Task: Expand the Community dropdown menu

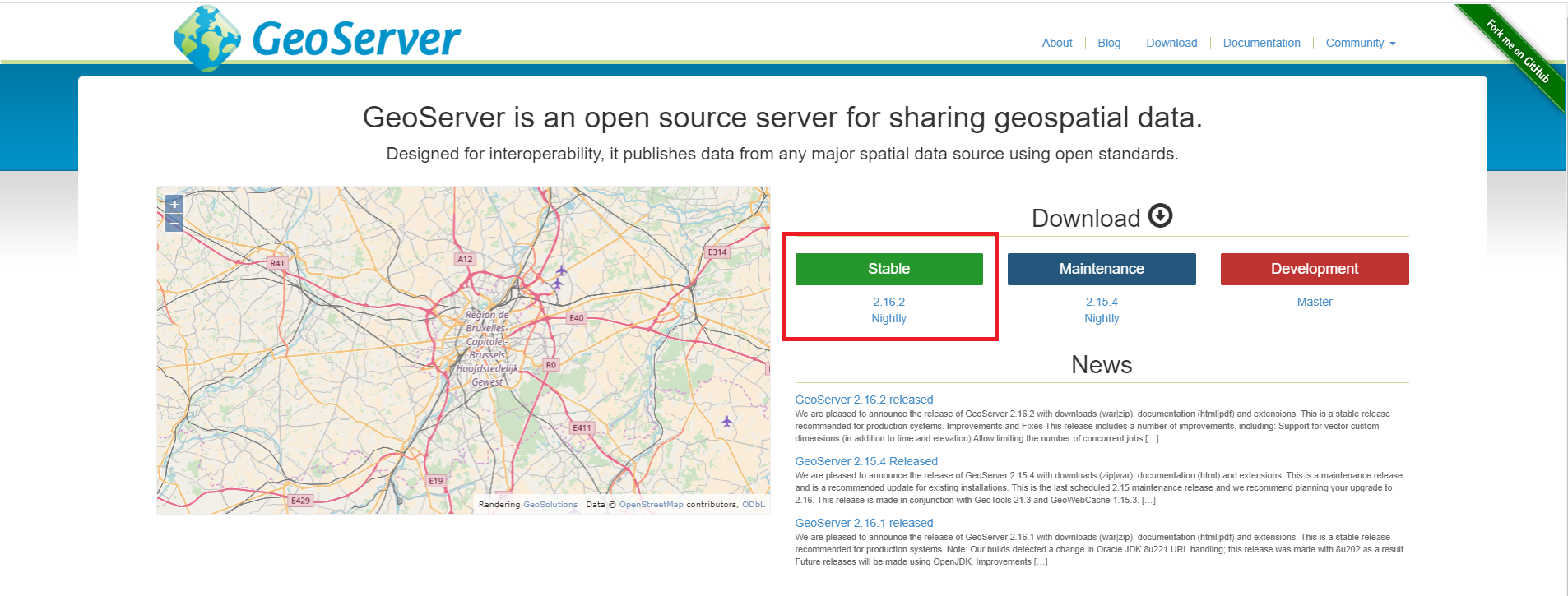Action: click(x=1361, y=43)
